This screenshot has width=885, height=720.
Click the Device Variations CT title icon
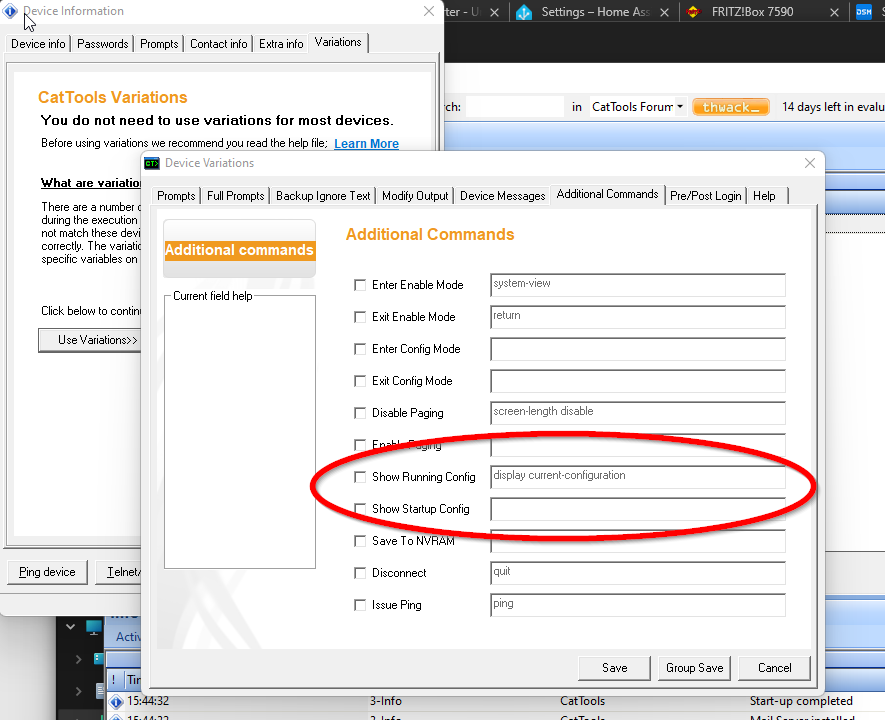(152, 163)
